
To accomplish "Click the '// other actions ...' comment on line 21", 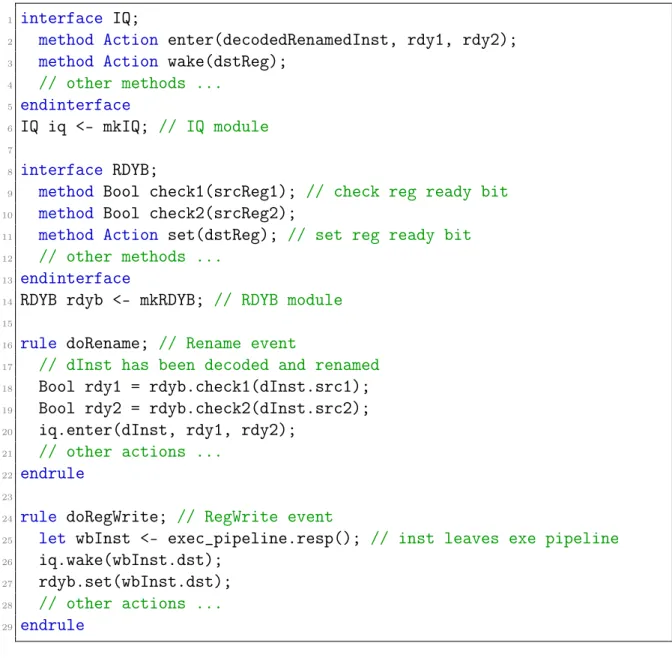I will coord(130,452).
